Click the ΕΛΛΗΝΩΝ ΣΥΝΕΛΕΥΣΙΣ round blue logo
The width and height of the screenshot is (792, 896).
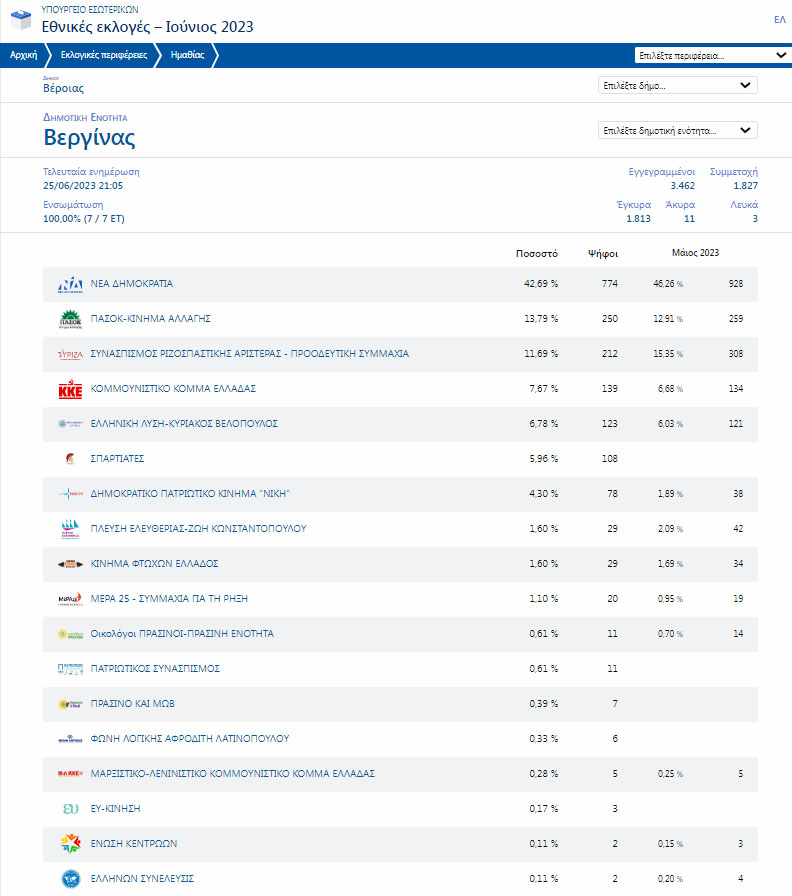[70, 879]
